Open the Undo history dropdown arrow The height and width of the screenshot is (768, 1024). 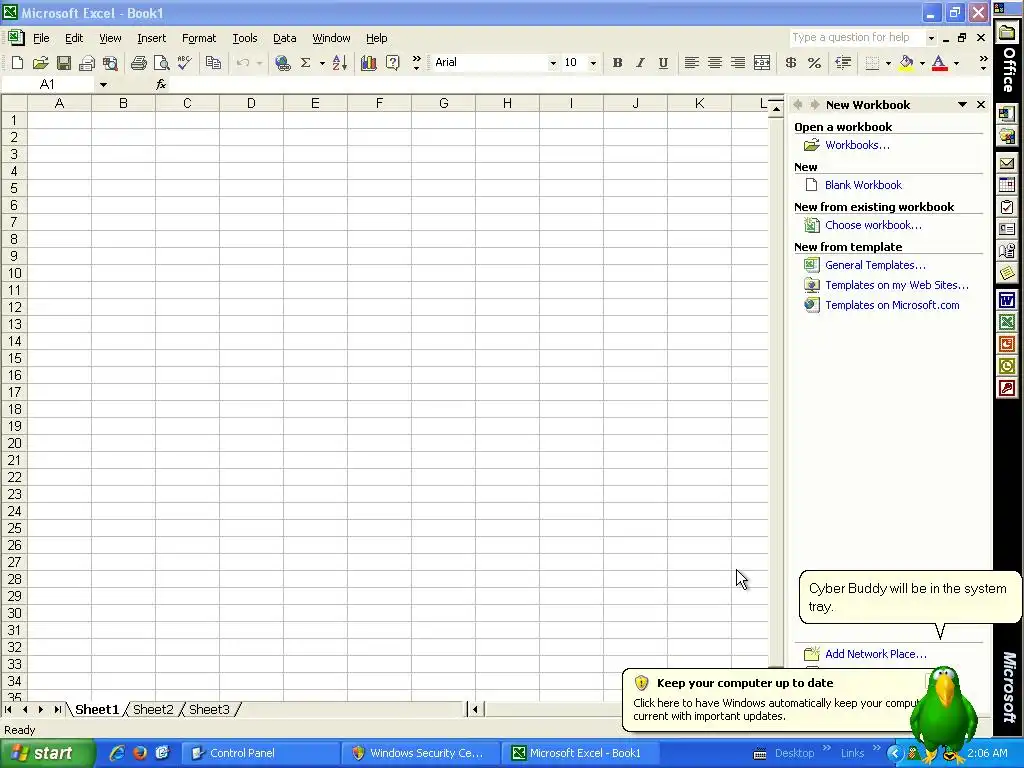pos(259,63)
